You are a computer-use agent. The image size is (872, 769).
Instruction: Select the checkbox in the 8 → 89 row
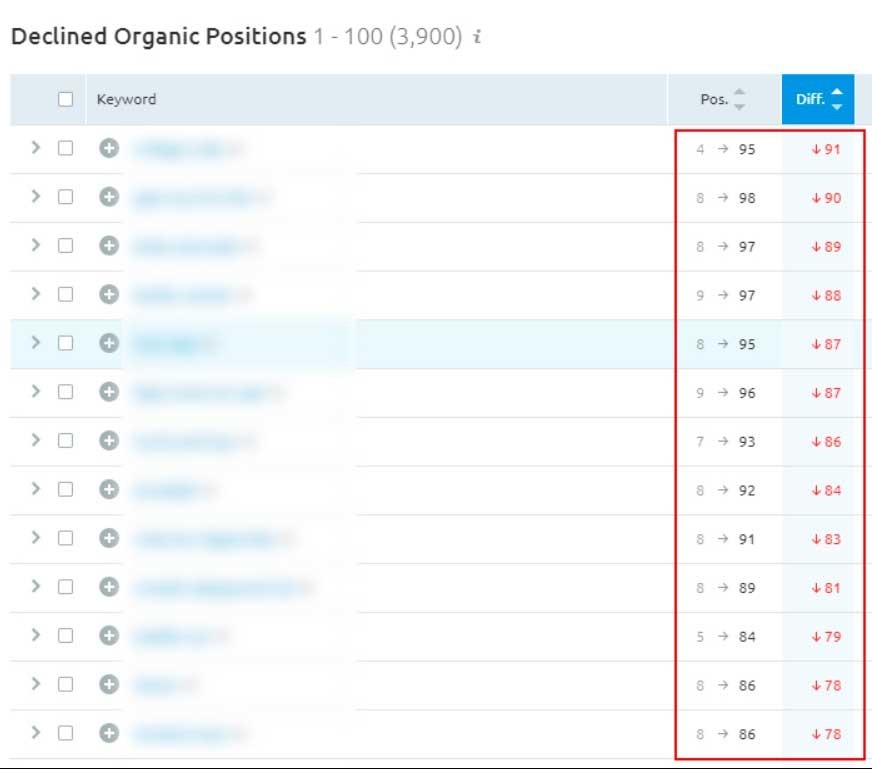pyautogui.click(x=66, y=587)
